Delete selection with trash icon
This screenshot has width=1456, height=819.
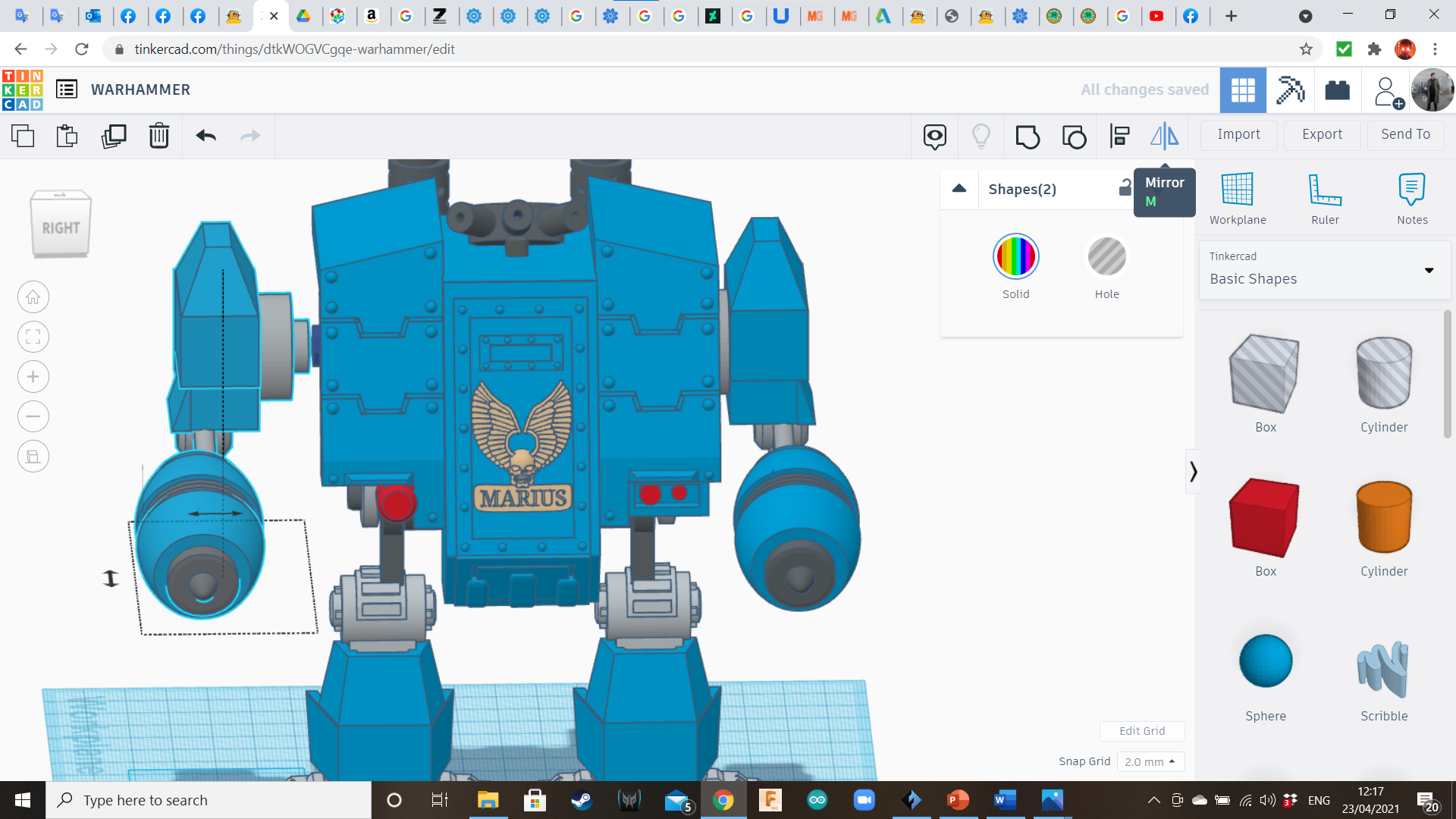tap(159, 136)
